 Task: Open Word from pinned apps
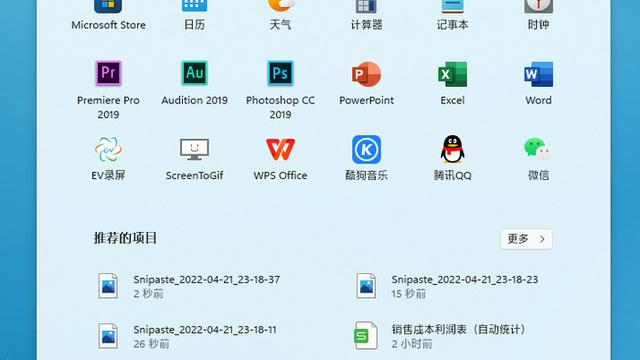pos(538,83)
